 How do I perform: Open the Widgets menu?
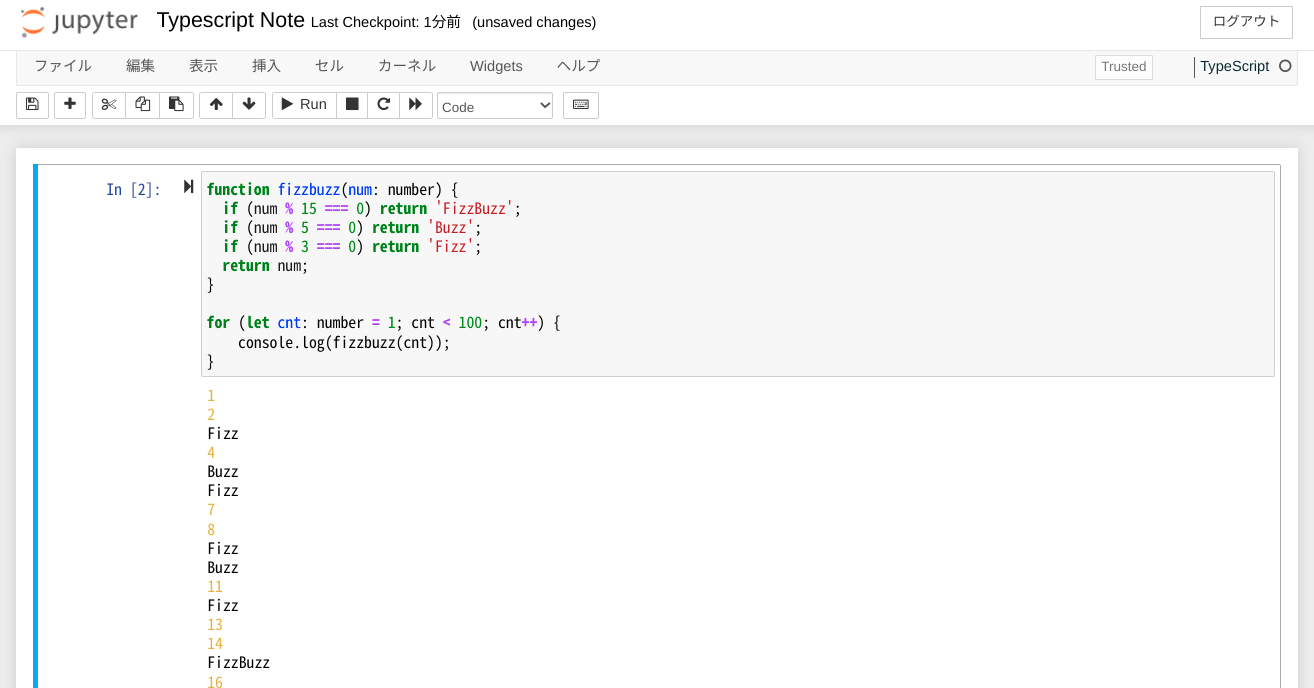[x=496, y=66]
